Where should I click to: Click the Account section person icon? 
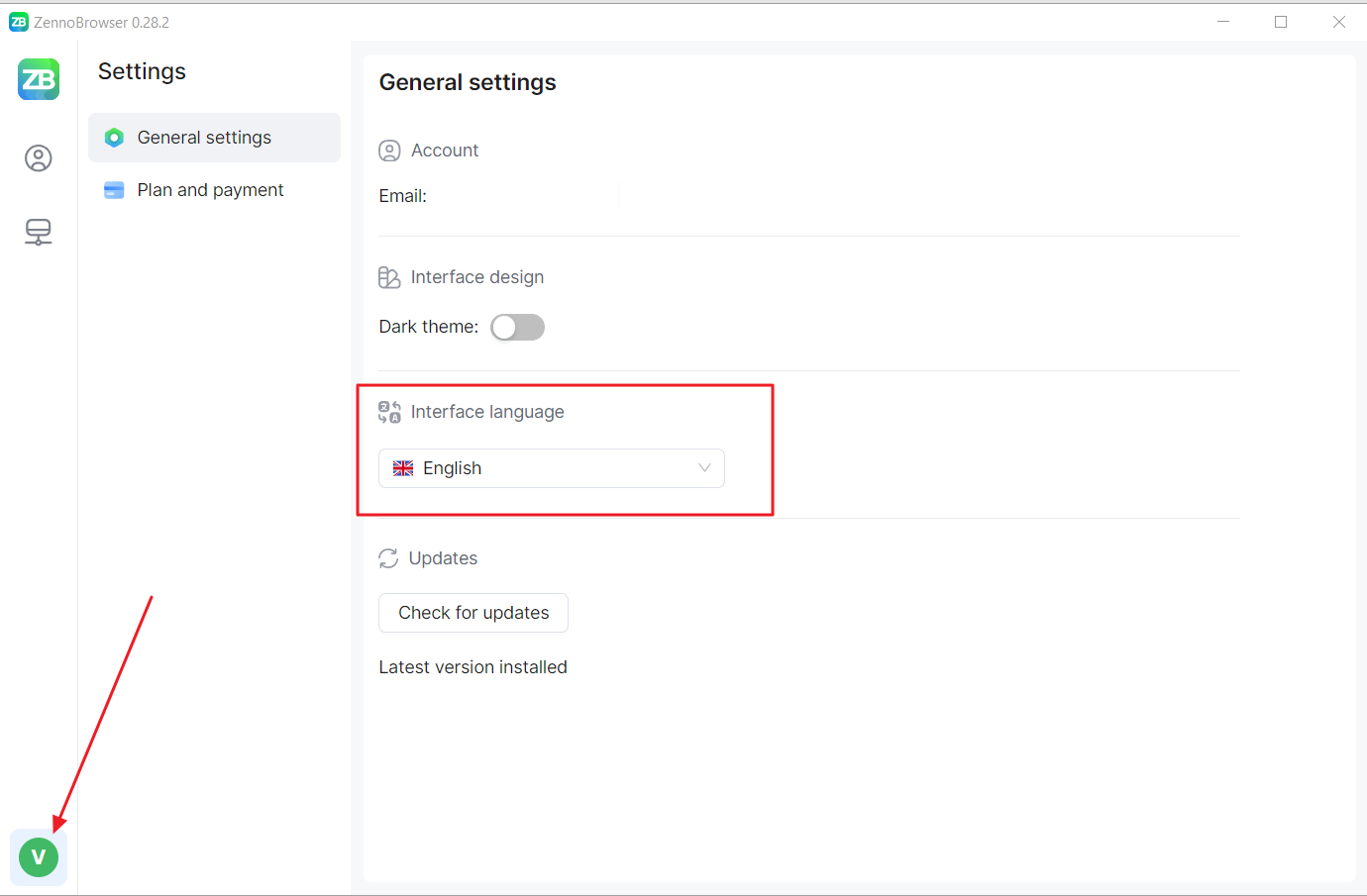click(389, 150)
